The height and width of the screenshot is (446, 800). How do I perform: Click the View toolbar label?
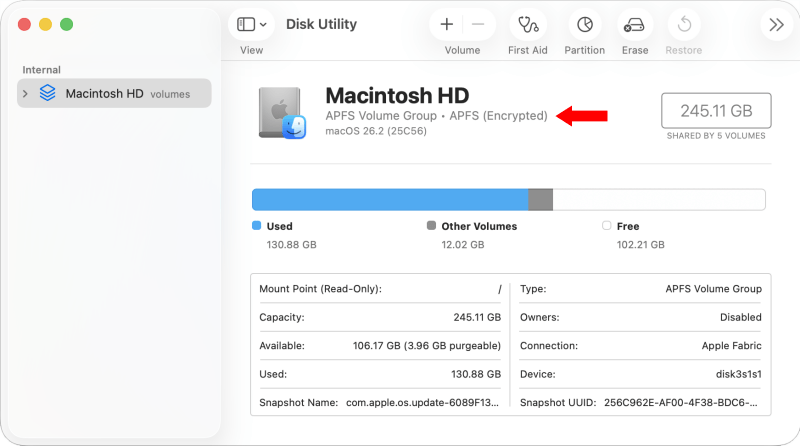pos(252,50)
